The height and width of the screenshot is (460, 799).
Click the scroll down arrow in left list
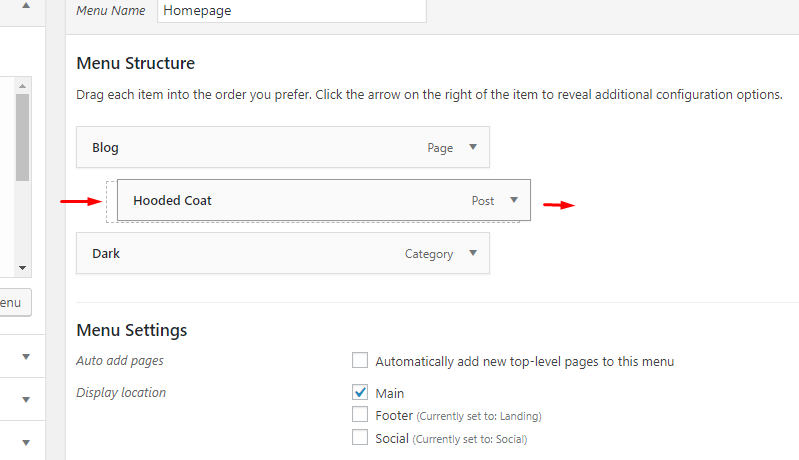click(22, 267)
